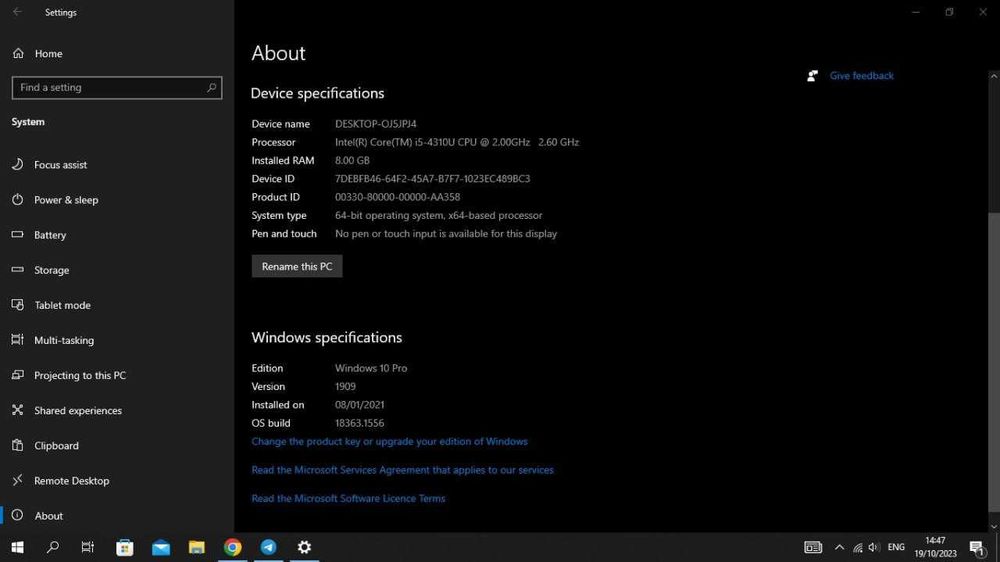Open the Windows Start menu
Image resolution: width=1000 pixels, height=562 pixels.
pos(18,547)
